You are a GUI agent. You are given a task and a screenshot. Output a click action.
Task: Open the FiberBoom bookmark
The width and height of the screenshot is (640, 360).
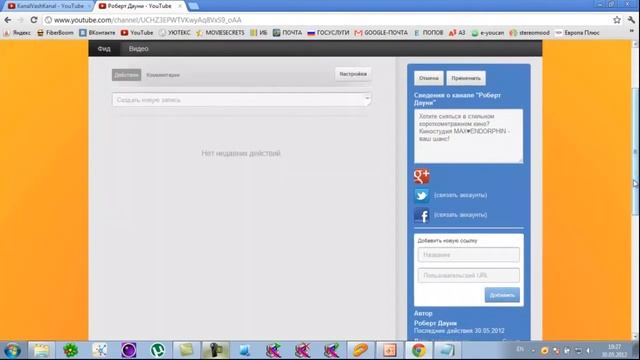tap(55, 33)
